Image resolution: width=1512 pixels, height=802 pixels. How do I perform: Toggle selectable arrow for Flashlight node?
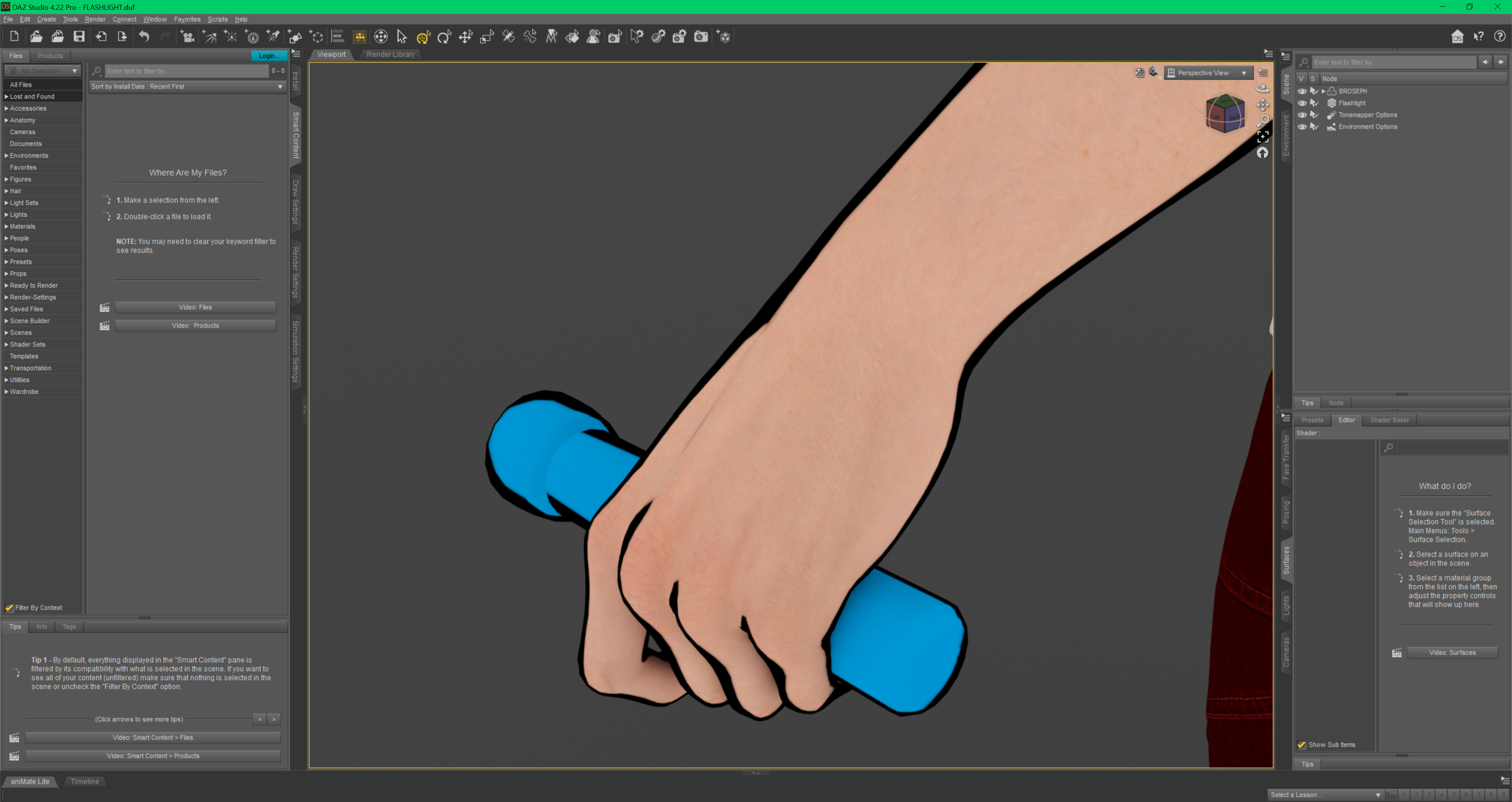click(1314, 103)
